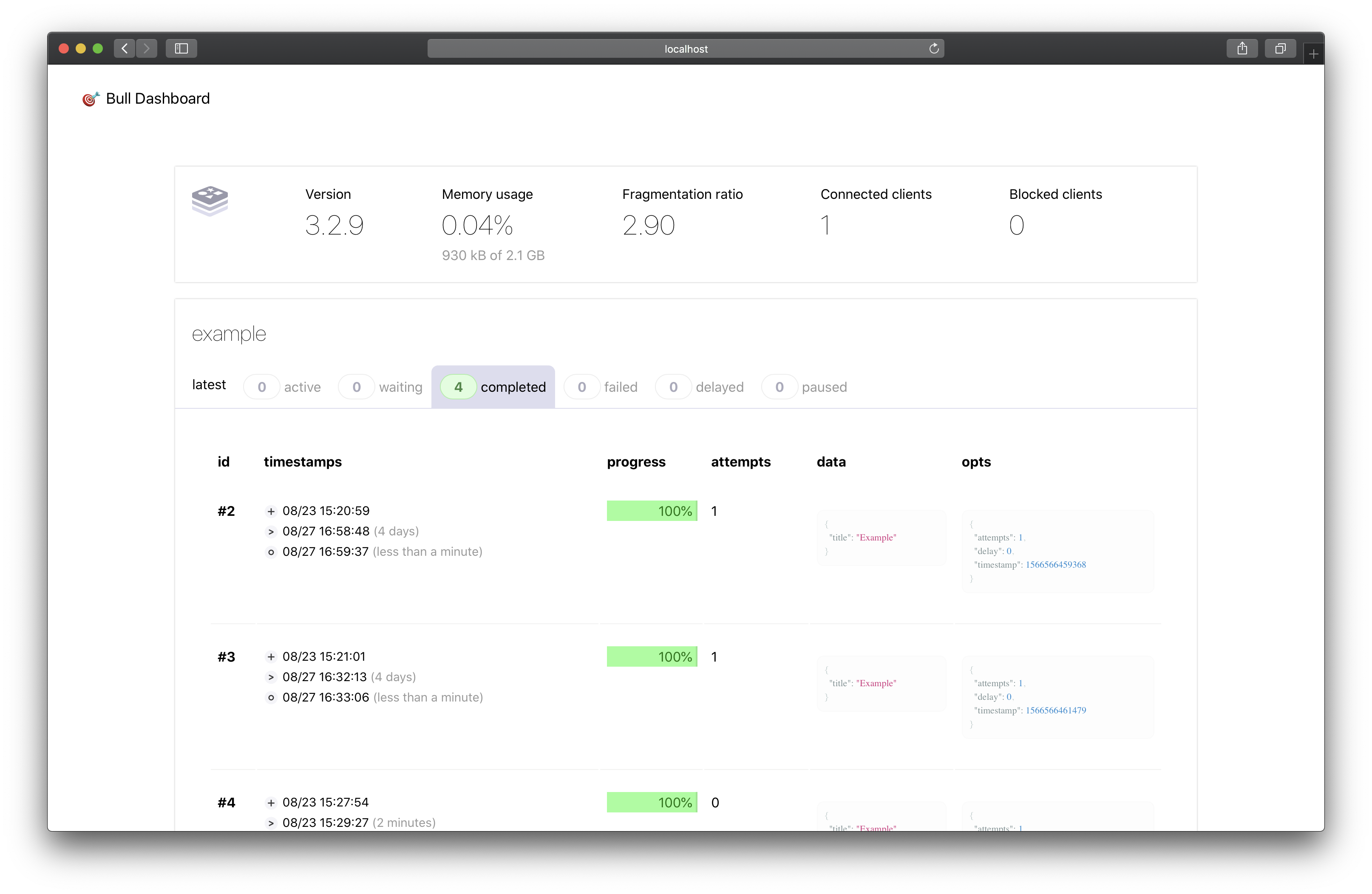Click plus icon on job #2 timestamp
This screenshot has width=1372, height=894.
271,511
